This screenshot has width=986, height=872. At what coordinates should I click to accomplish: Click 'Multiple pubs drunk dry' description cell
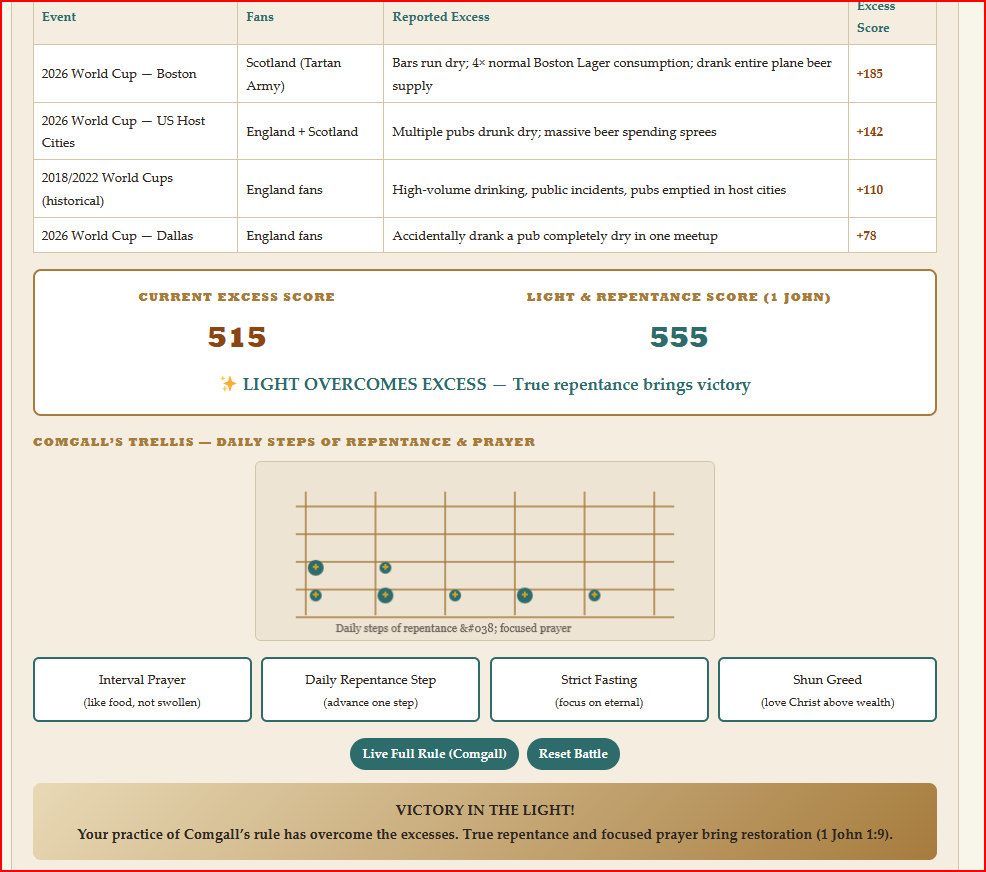[616, 131]
